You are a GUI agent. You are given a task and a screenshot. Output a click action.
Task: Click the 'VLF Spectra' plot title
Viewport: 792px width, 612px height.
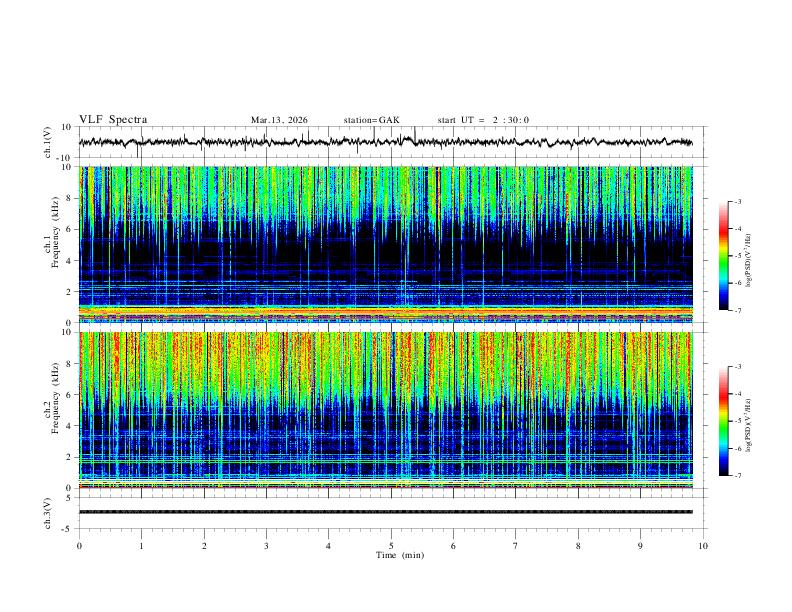(113, 120)
